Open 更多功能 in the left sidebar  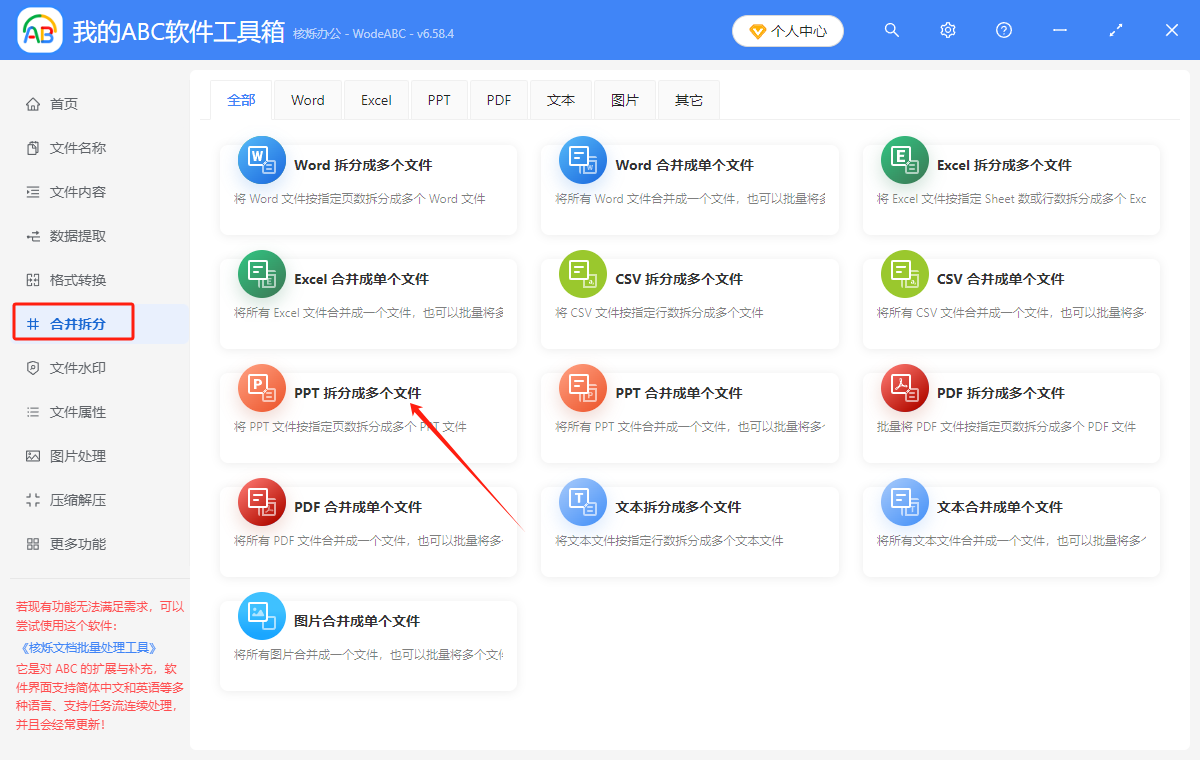click(x=78, y=544)
